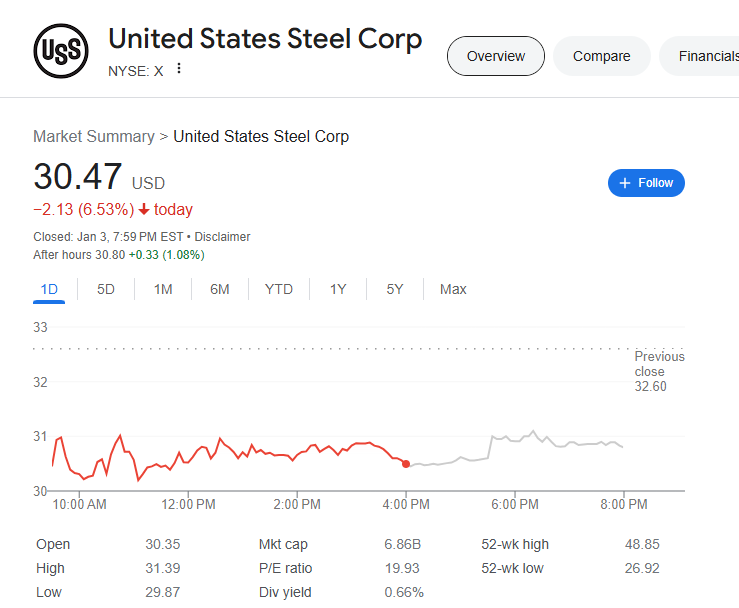
Task: Click the gray after-hours chart line
Action: click(560, 440)
